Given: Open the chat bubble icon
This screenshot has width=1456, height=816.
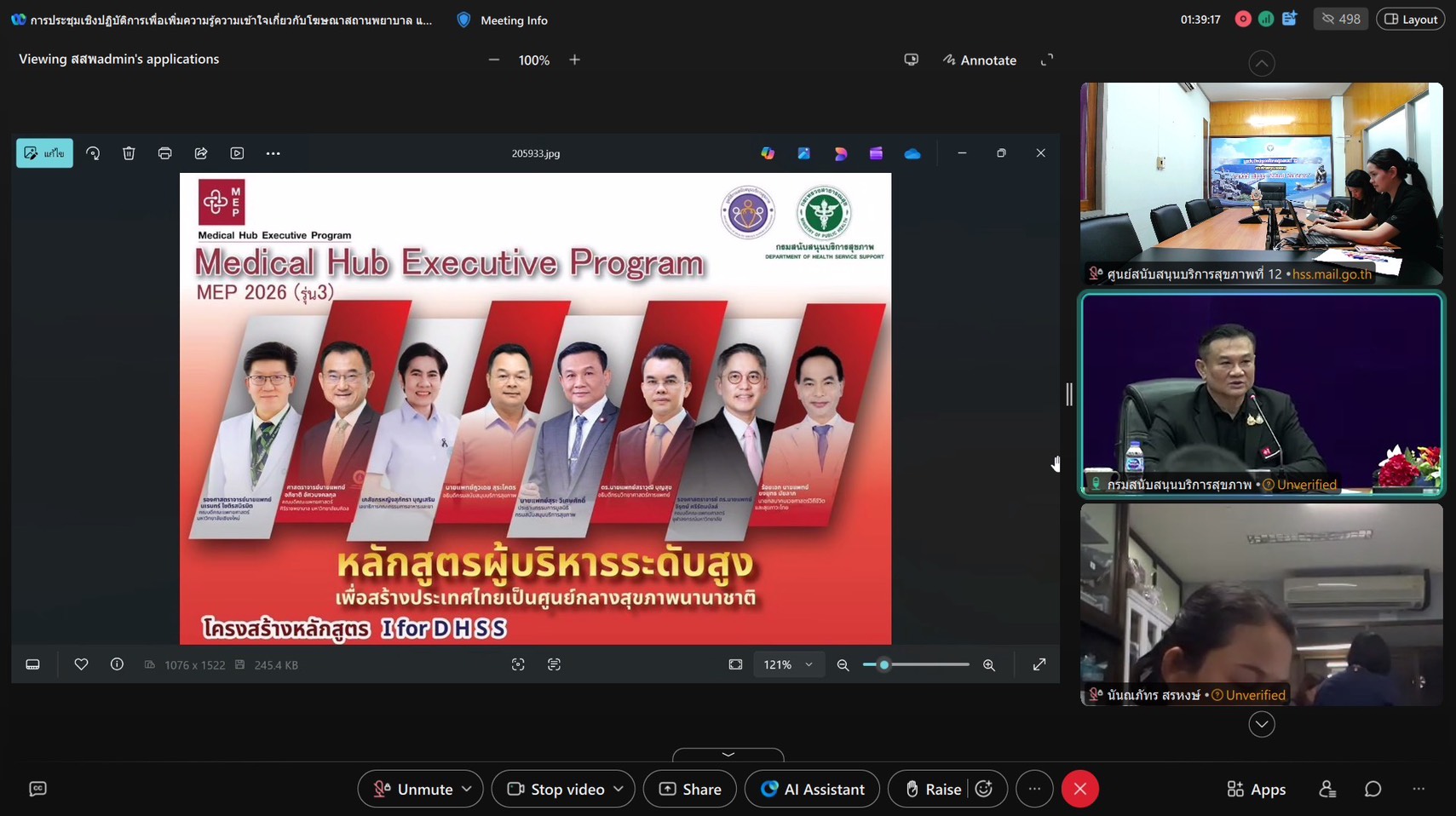Looking at the screenshot, I should (1373, 789).
